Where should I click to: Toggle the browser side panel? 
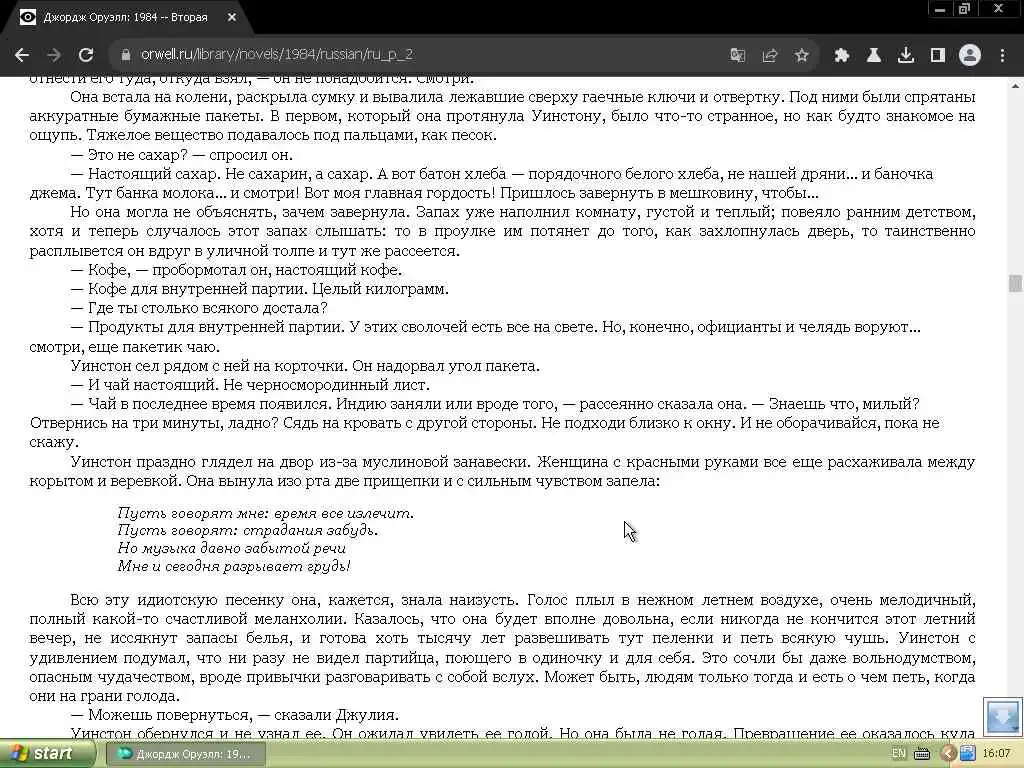(x=938, y=56)
